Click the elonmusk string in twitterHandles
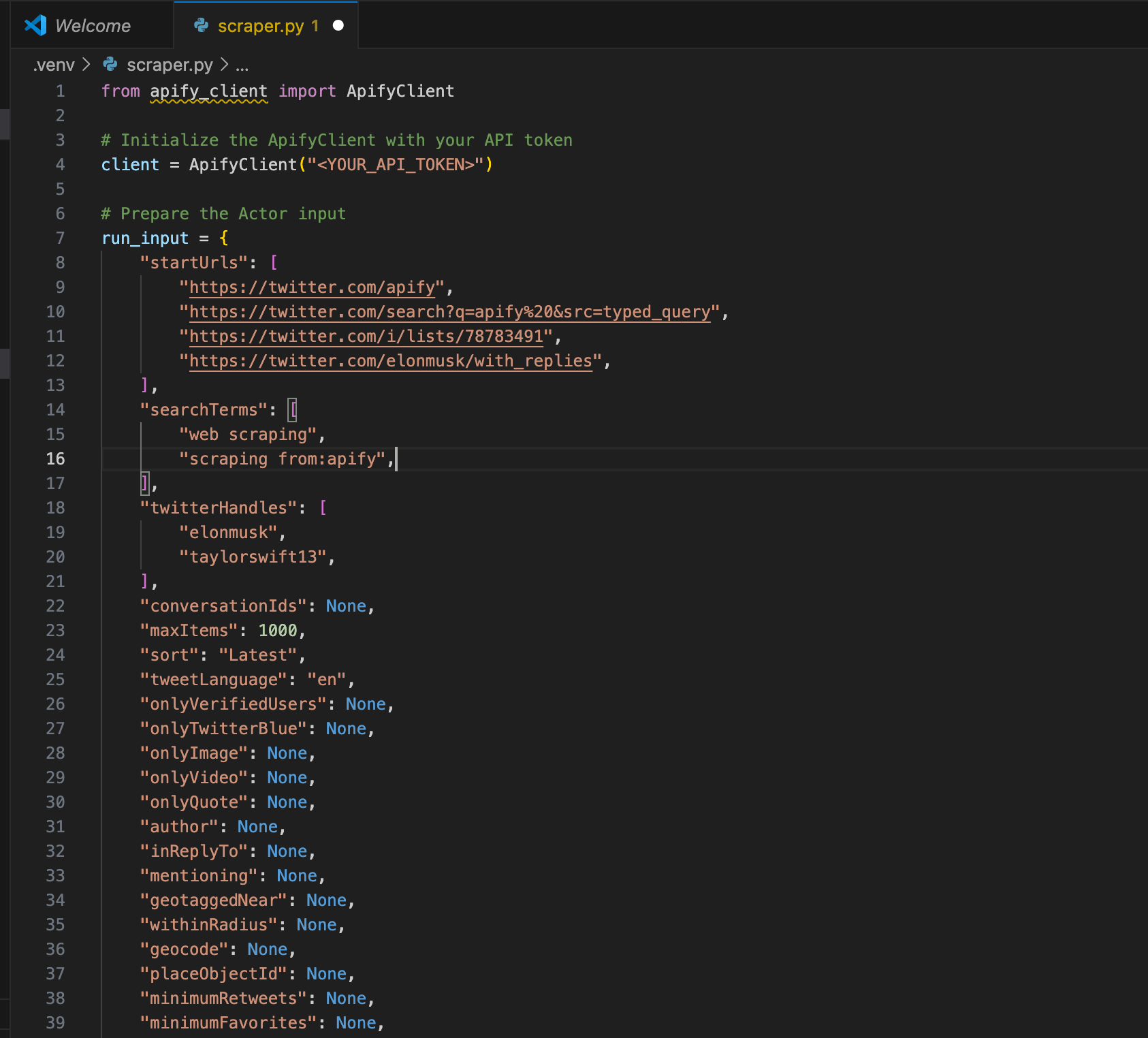 point(230,532)
